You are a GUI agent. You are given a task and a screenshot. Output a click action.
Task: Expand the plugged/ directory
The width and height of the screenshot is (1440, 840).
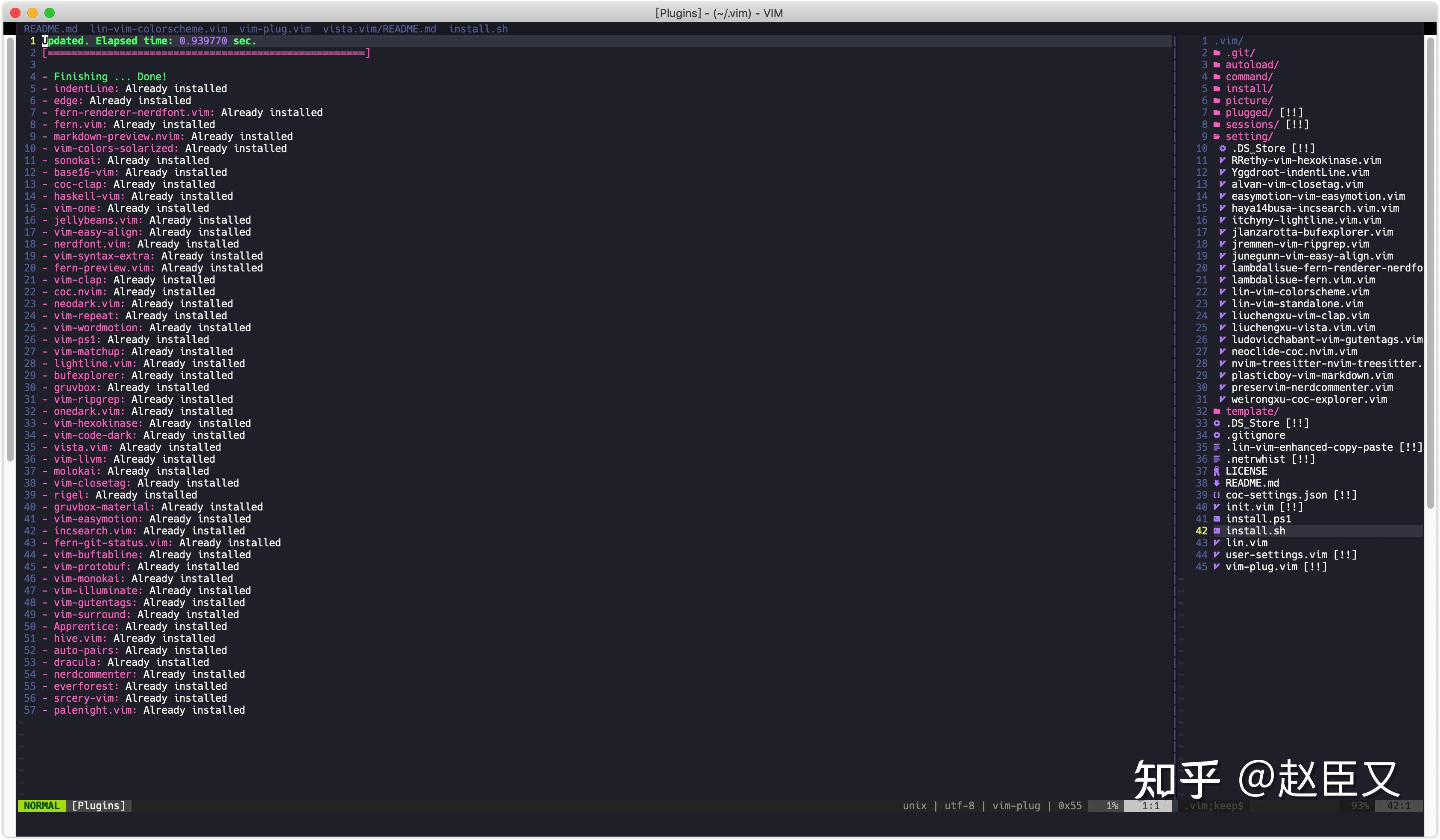click(1249, 113)
